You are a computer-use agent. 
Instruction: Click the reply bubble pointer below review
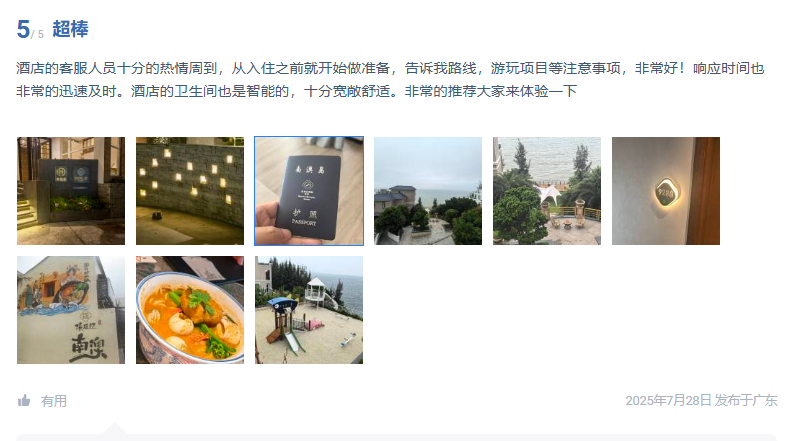point(115,428)
